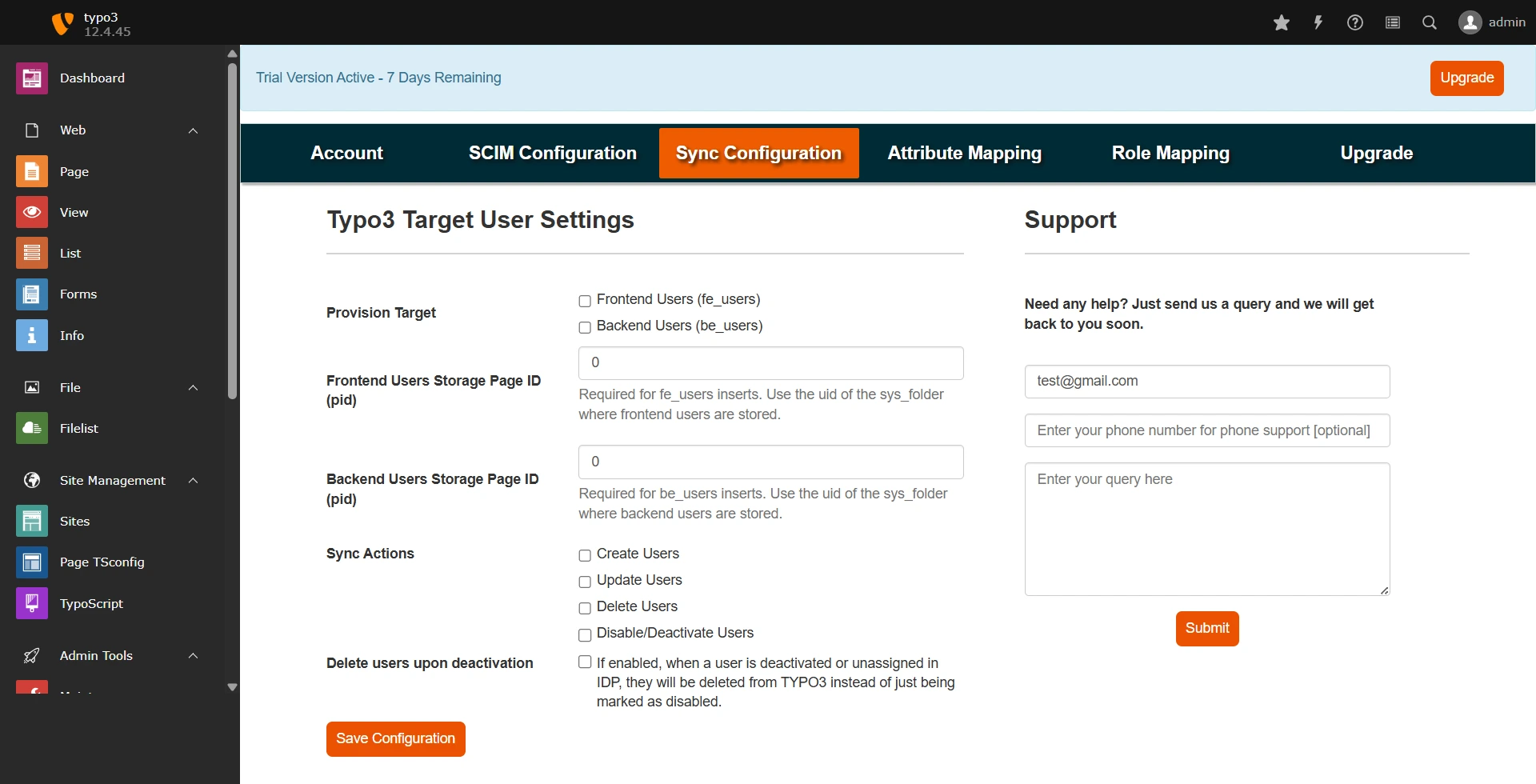Click the orange Upgrade button in trial banner

(1467, 78)
